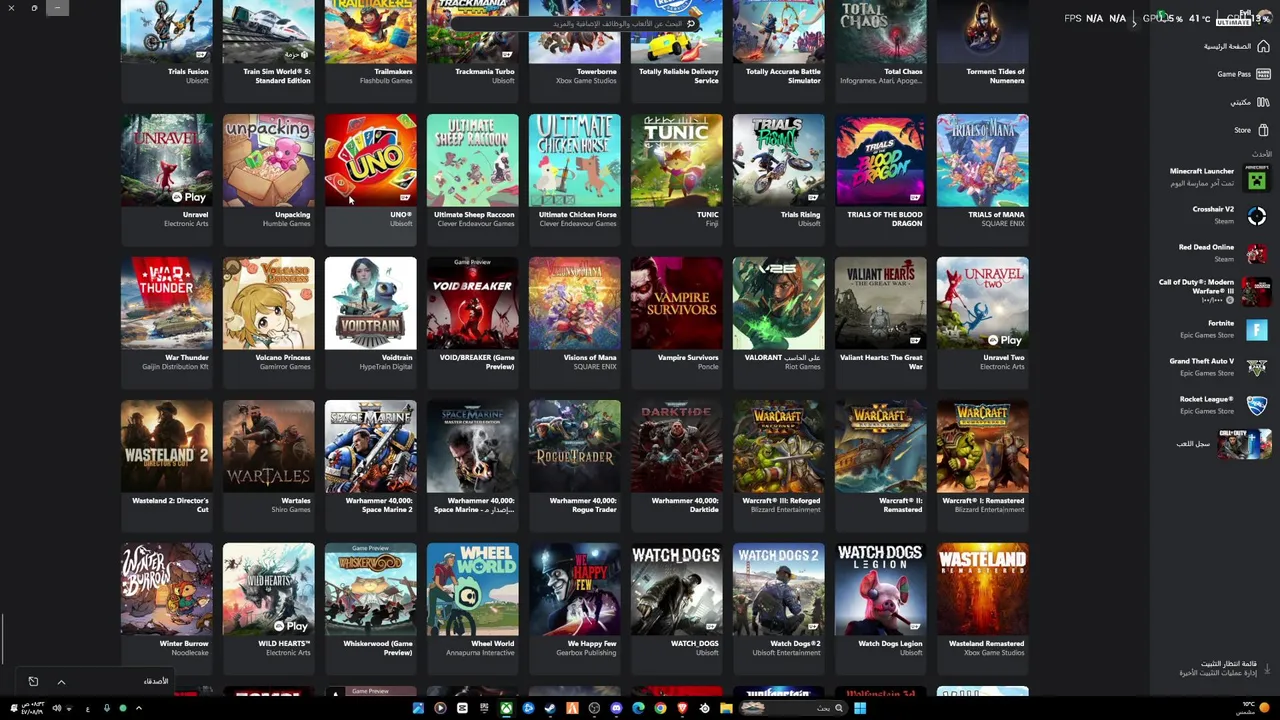Viewport: 1280px width, 720px height.
Task: Open CapCut taskbar icon
Action: point(462,708)
